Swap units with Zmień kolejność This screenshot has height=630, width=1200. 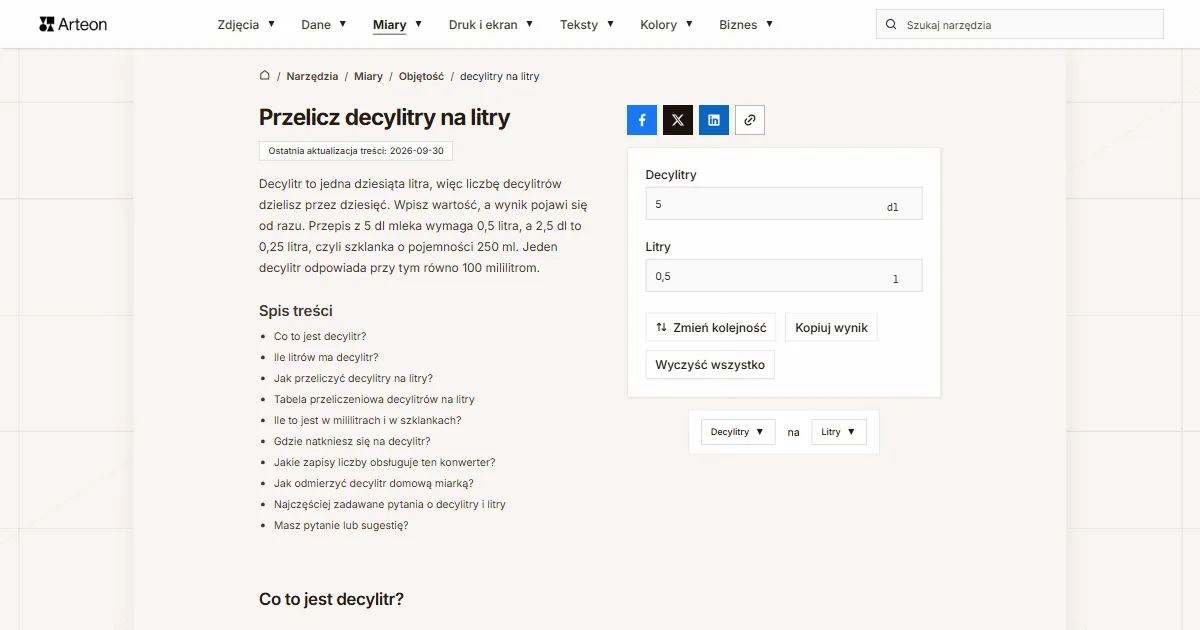(711, 328)
